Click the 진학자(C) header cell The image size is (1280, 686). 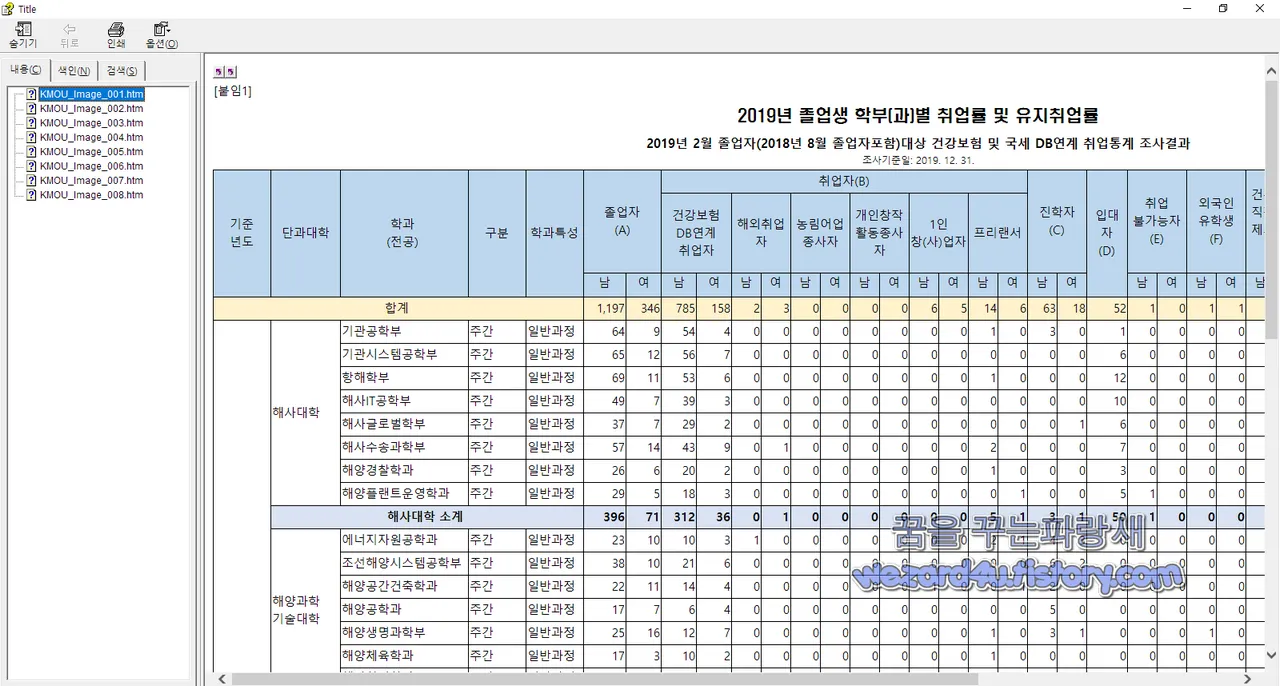coord(1057,220)
